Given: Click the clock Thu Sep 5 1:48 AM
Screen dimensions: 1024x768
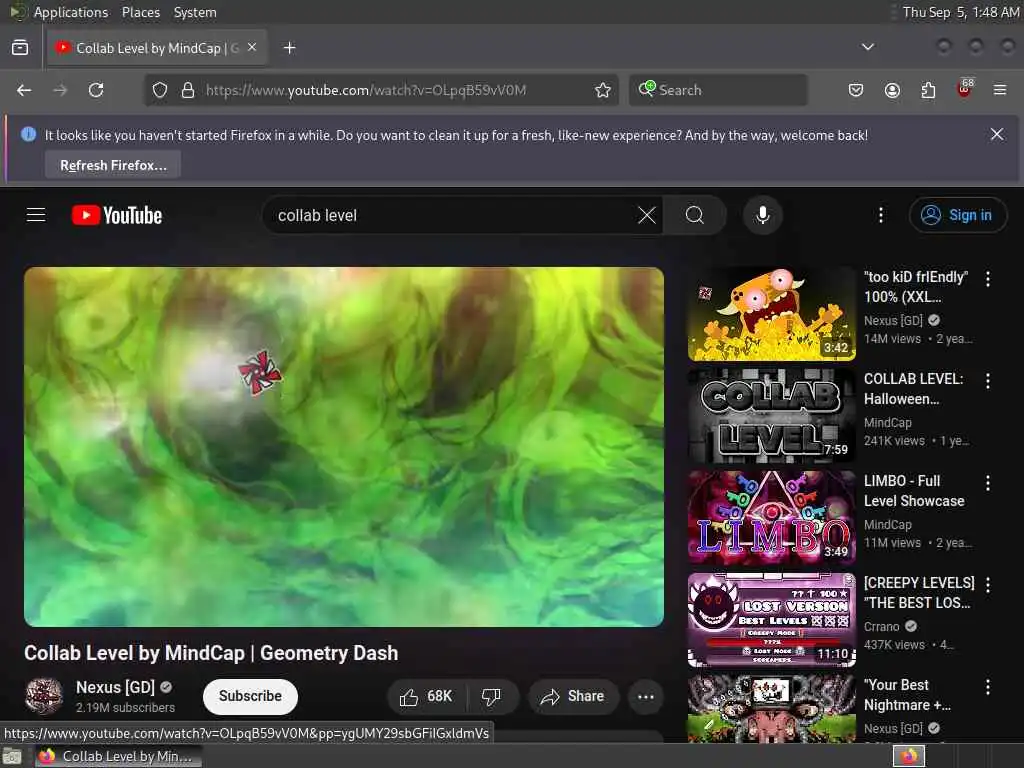Looking at the screenshot, I should pos(960,12).
